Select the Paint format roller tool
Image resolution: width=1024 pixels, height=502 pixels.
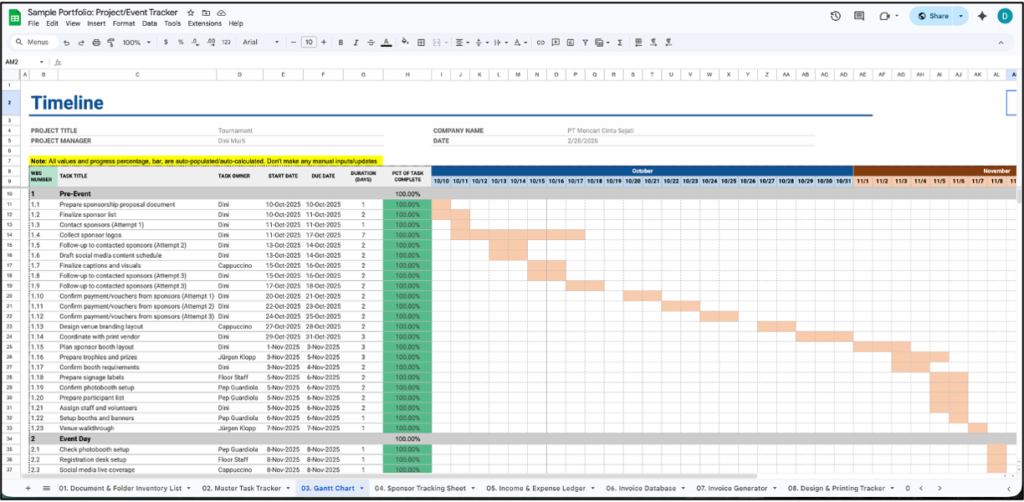click(x=109, y=42)
